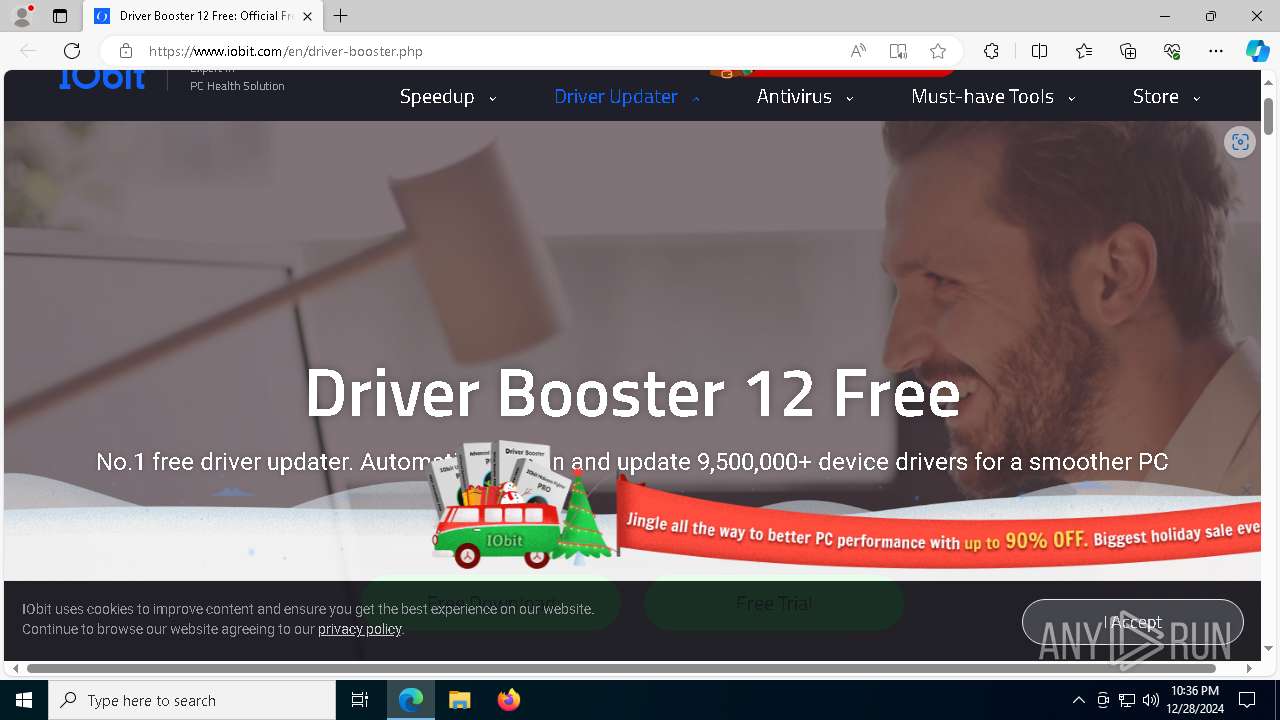This screenshot has width=1280, height=720.
Task: Open the privacy policy link
Action: [x=360, y=629]
